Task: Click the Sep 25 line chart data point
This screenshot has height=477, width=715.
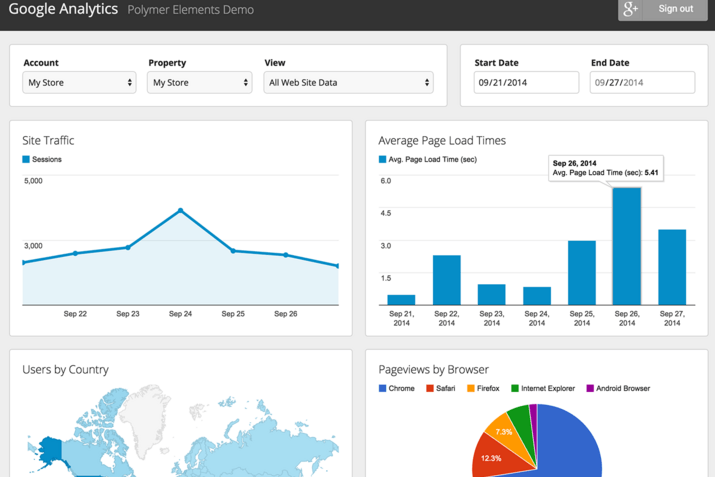Action: tap(233, 251)
